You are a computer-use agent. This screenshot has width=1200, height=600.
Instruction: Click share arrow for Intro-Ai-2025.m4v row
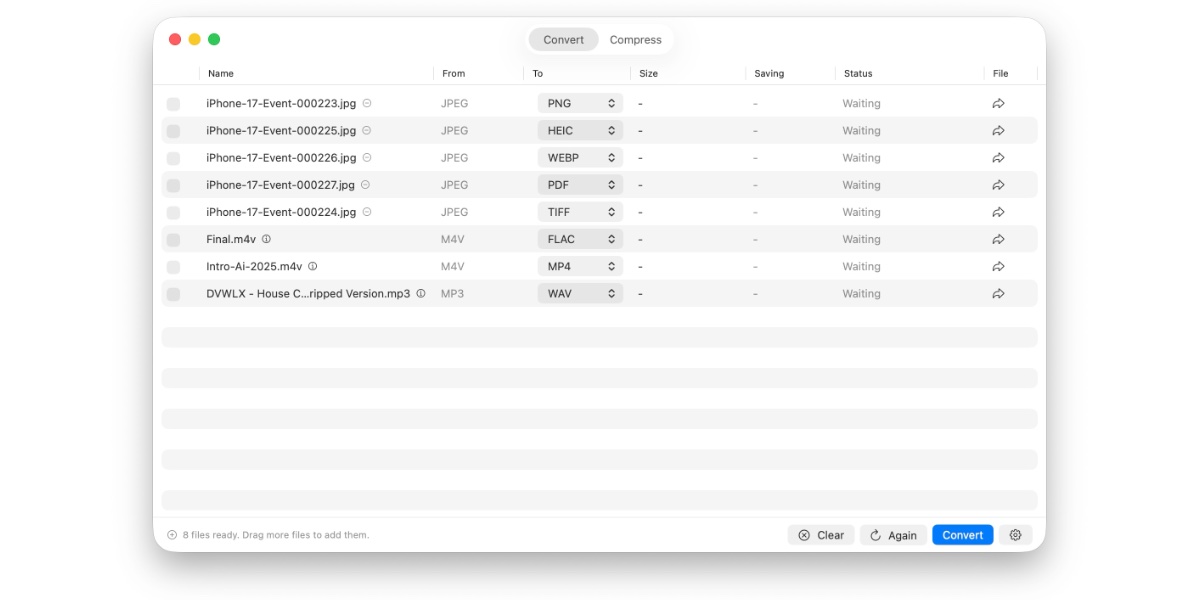click(998, 267)
